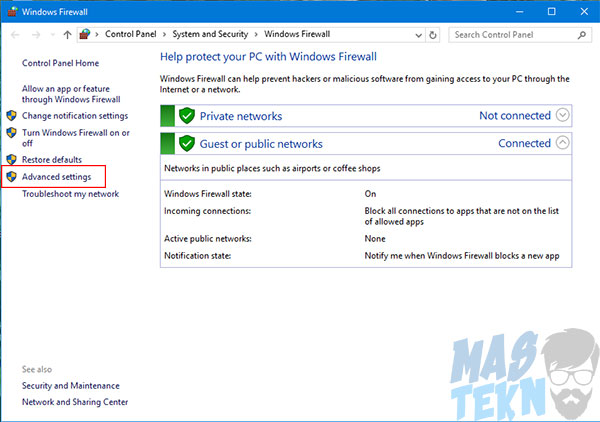
Task: Select 'Networks in public places' description
Action: 272,168
